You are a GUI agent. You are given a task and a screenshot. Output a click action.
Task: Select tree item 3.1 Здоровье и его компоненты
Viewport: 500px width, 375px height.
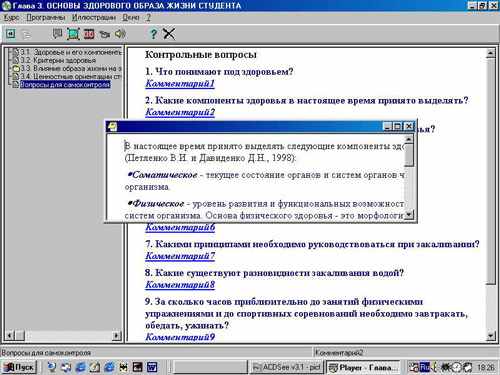pos(71,52)
